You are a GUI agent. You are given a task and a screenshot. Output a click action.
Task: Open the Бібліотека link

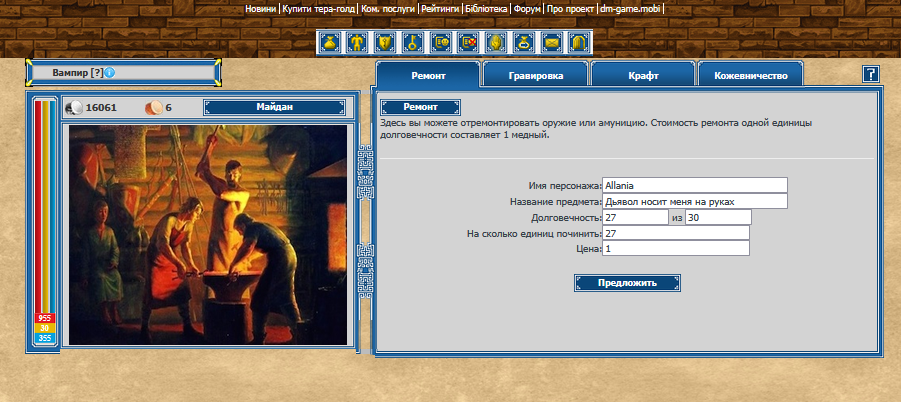pos(486,9)
